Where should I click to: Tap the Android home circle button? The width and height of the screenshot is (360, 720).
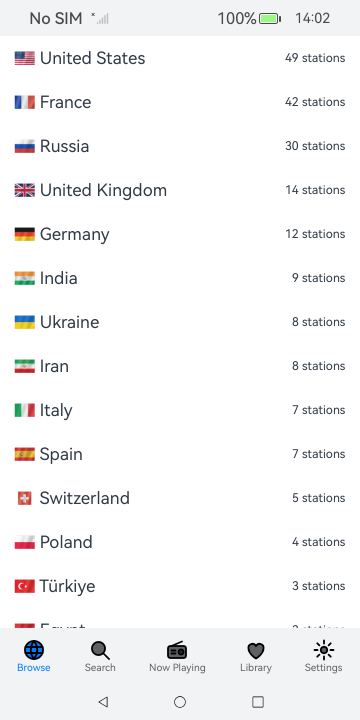(180, 702)
